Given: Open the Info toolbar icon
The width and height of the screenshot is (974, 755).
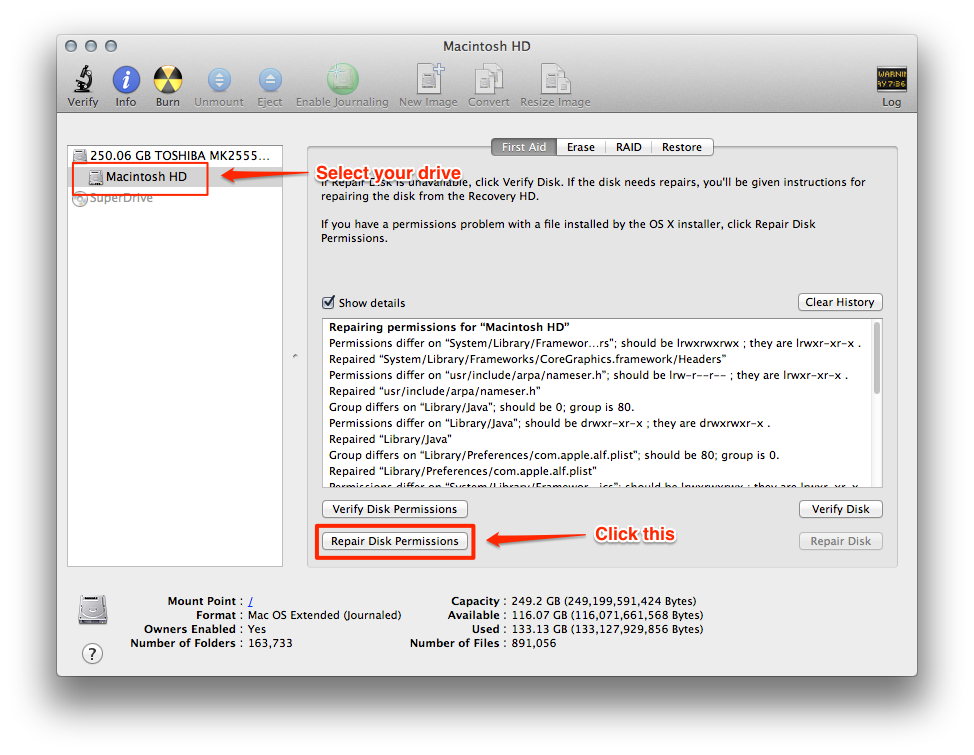Looking at the screenshot, I should tap(126, 80).
